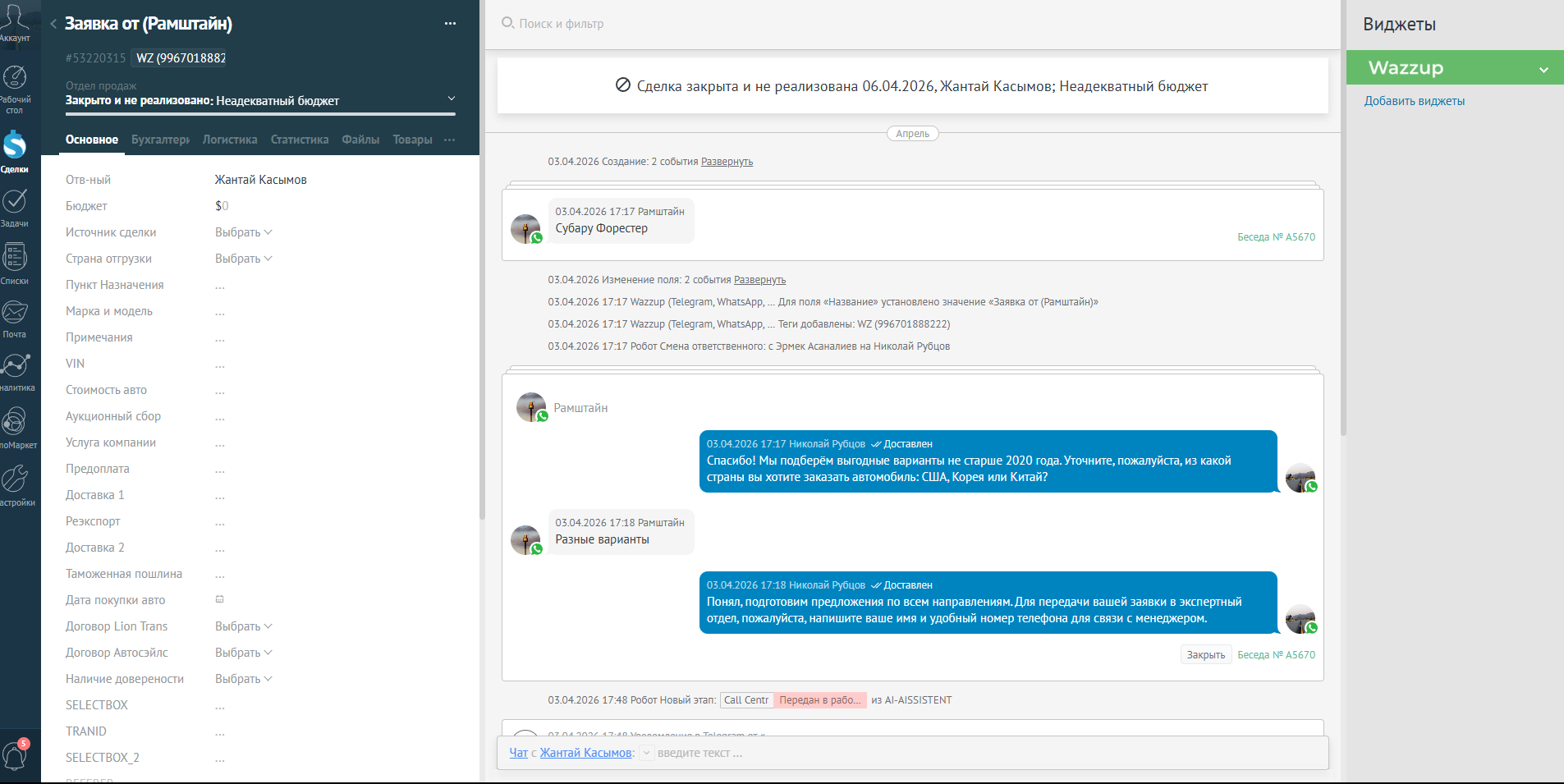1564x784 pixels.
Task: Show more tabs via three-dot overflow
Action: (x=449, y=140)
